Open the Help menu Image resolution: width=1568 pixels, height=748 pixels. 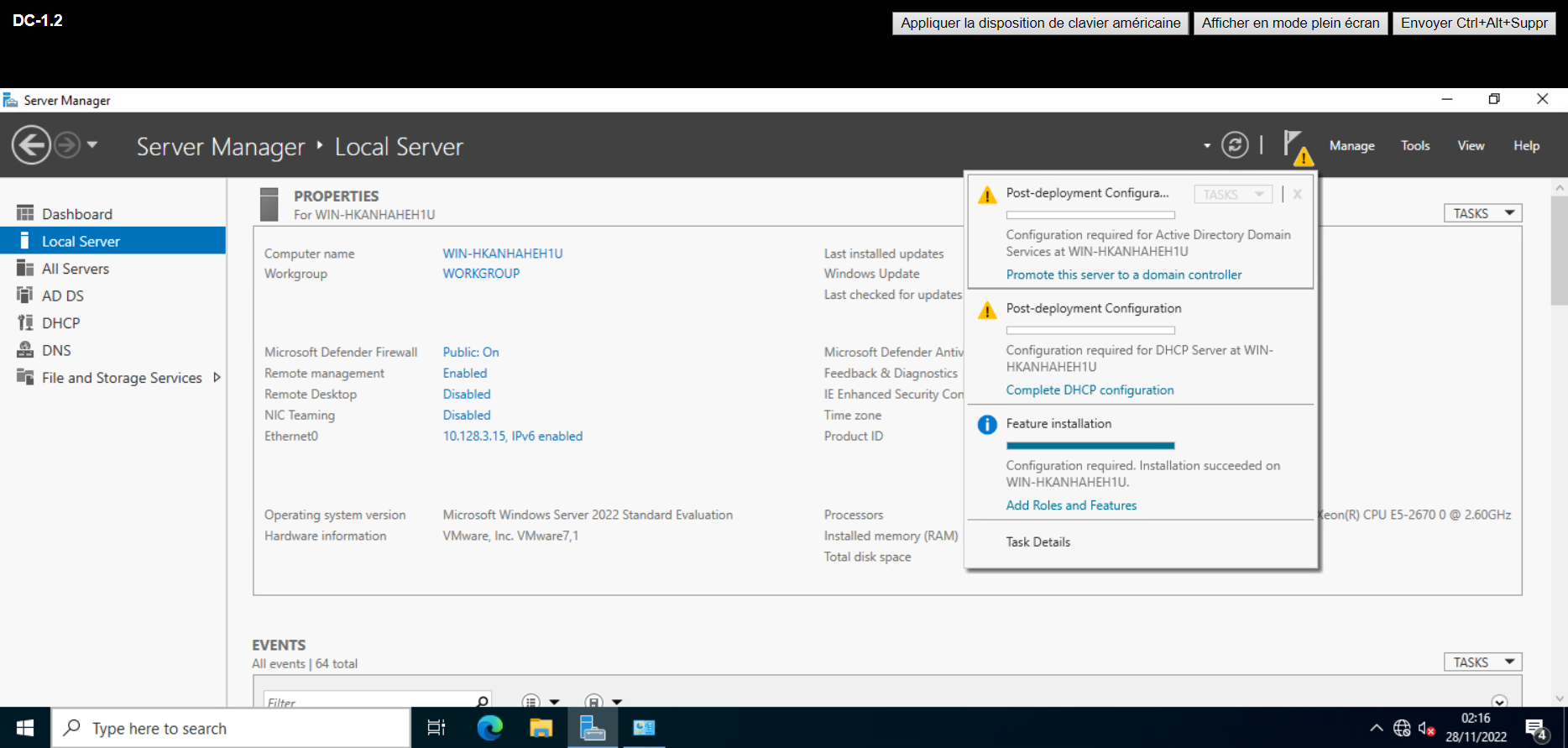1526,145
